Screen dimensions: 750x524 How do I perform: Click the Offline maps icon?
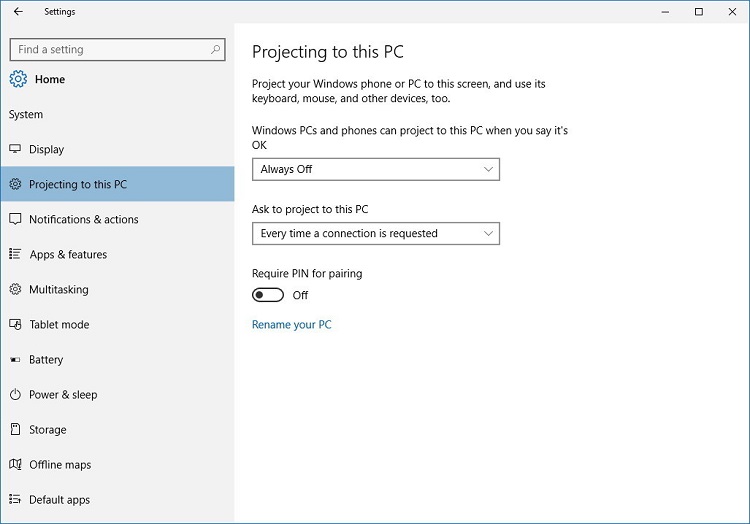pyautogui.click(x=15, y=464)
